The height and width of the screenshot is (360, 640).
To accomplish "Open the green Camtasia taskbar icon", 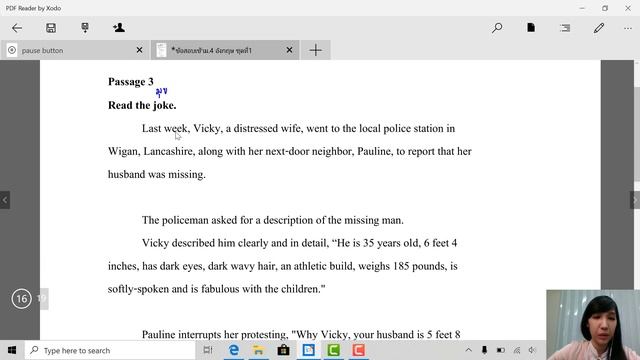I will point(333,350).
